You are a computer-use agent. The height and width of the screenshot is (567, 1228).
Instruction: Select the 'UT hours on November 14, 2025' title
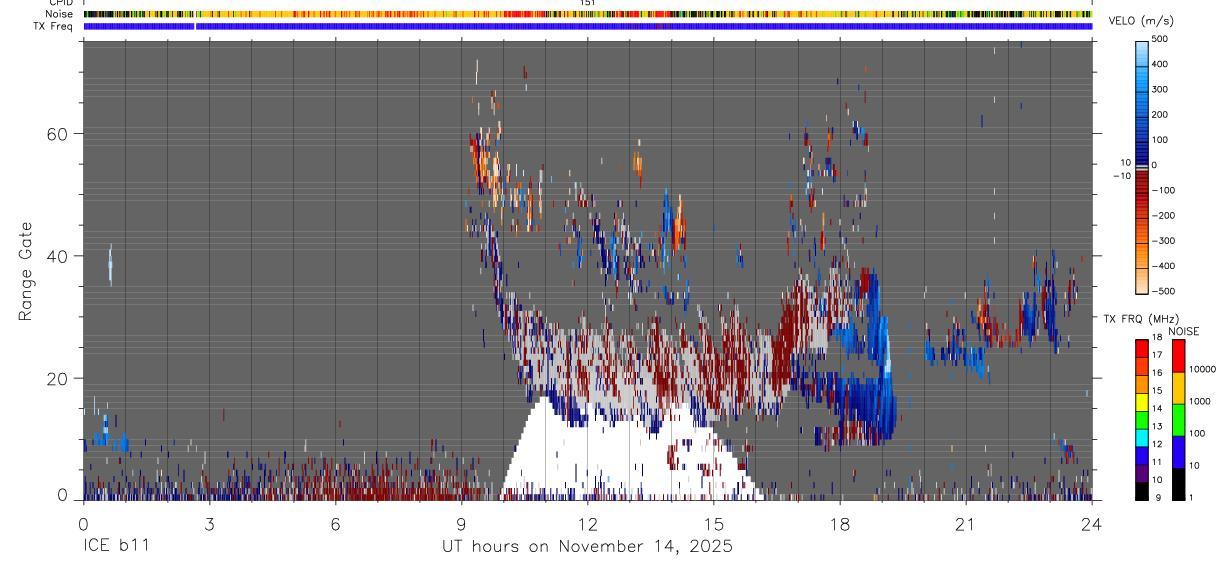pos(587,547)
